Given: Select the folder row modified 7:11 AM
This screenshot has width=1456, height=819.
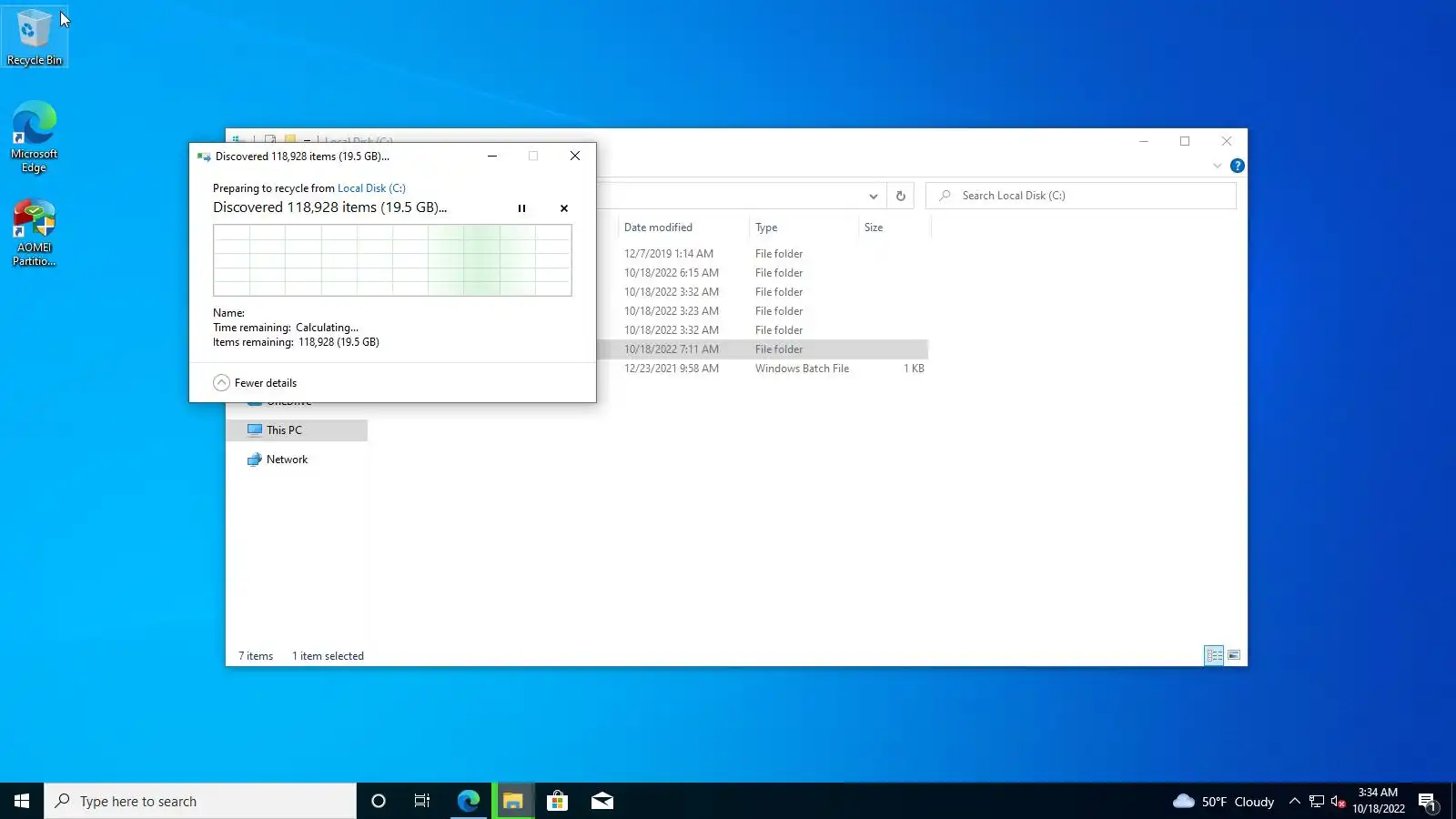Looking at the screenshot, I should click(x=763, y=349).
